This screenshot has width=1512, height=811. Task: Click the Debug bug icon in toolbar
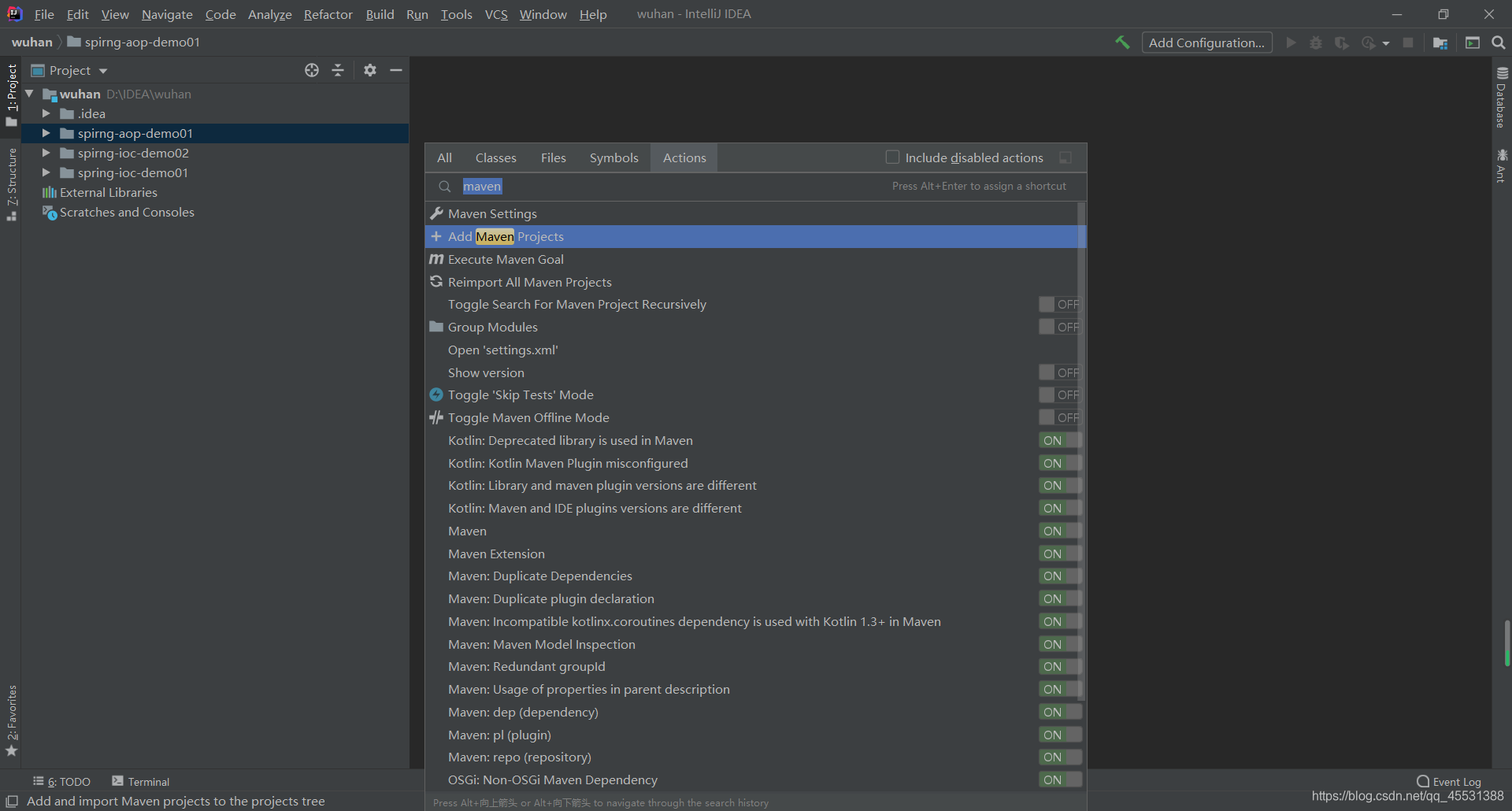point(1316,43)
